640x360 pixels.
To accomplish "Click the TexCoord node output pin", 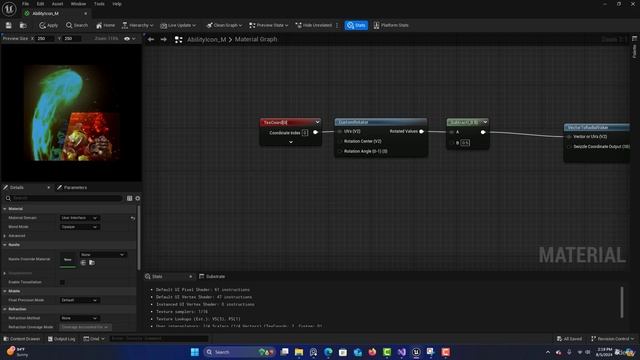I will click(x=315, y=132).
